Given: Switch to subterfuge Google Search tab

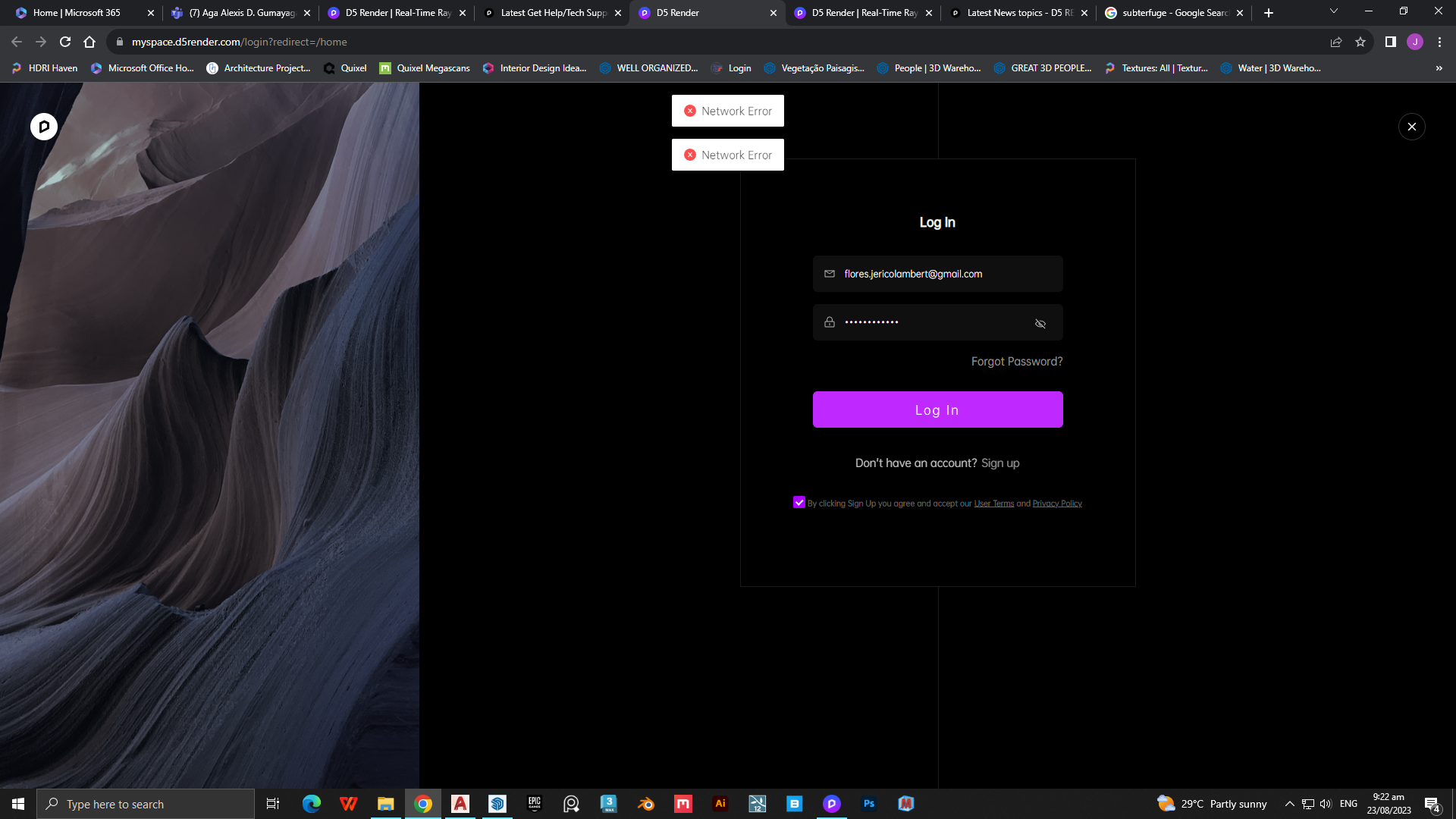Looking at the screenshot, I should click(x=1173, y=13).
